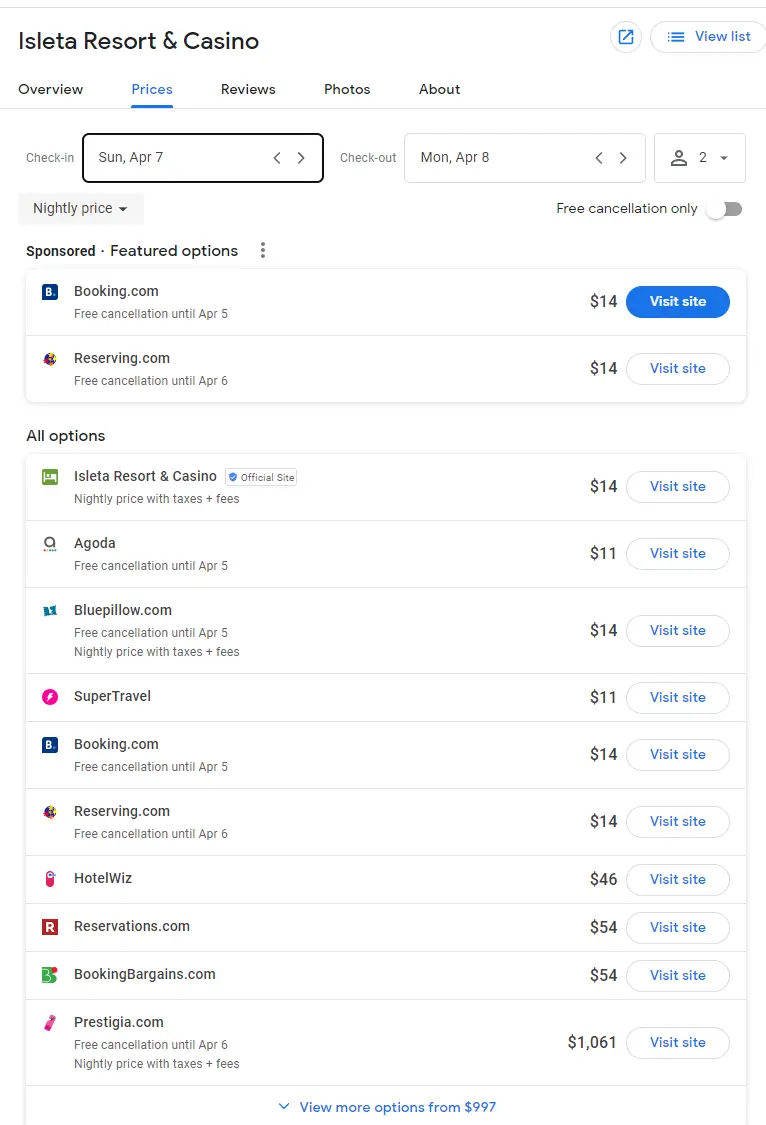The height and width of the screenshot is (1125, 766).
Task: Click the HotelWiz logo icon
Action: click(x=50, y=879)
